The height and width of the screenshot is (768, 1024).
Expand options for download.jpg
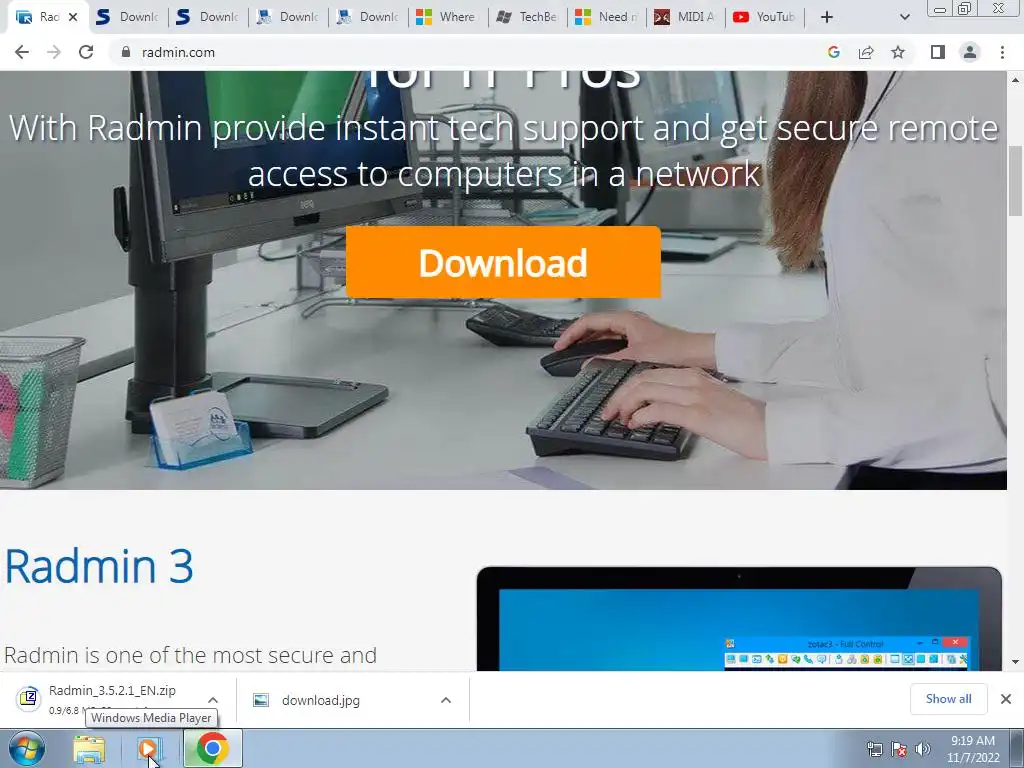tap(446, 700)
